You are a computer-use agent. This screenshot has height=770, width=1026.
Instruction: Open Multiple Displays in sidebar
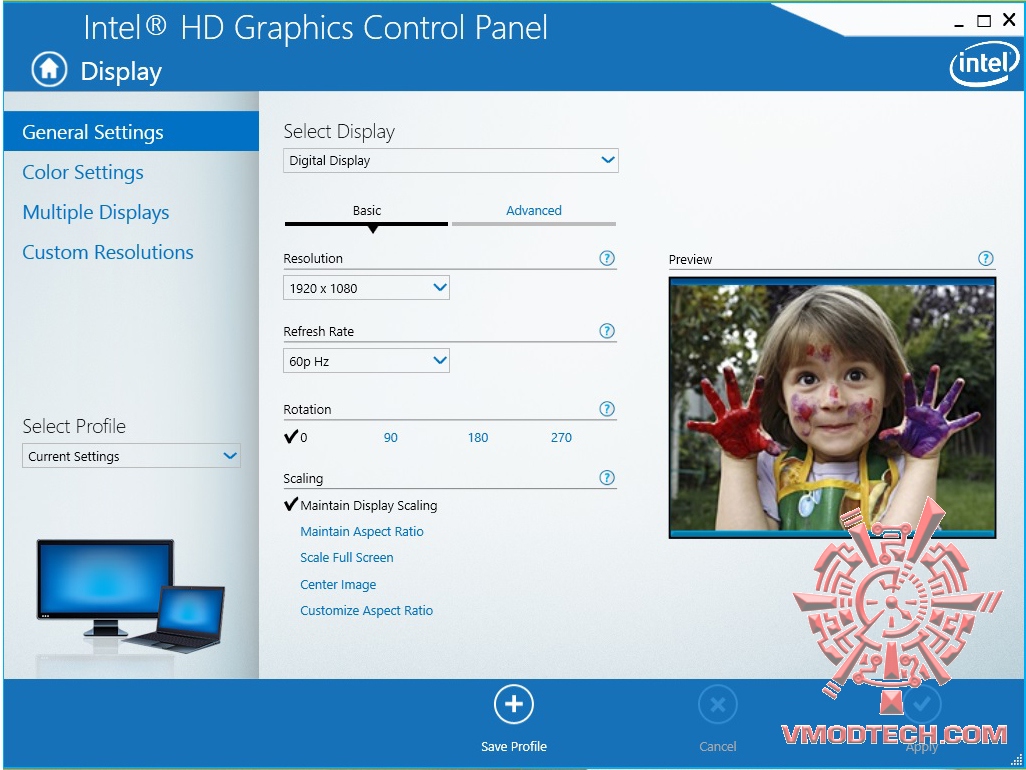(x=96, y=213)
